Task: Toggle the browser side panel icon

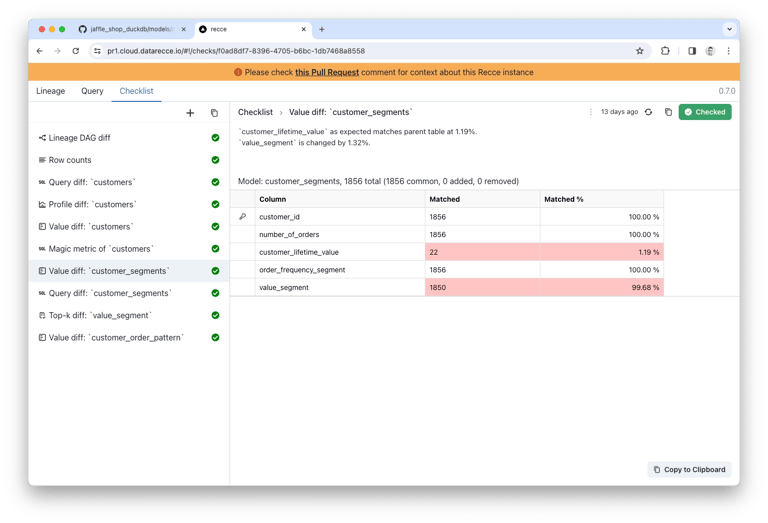Action: coord(692,51)
